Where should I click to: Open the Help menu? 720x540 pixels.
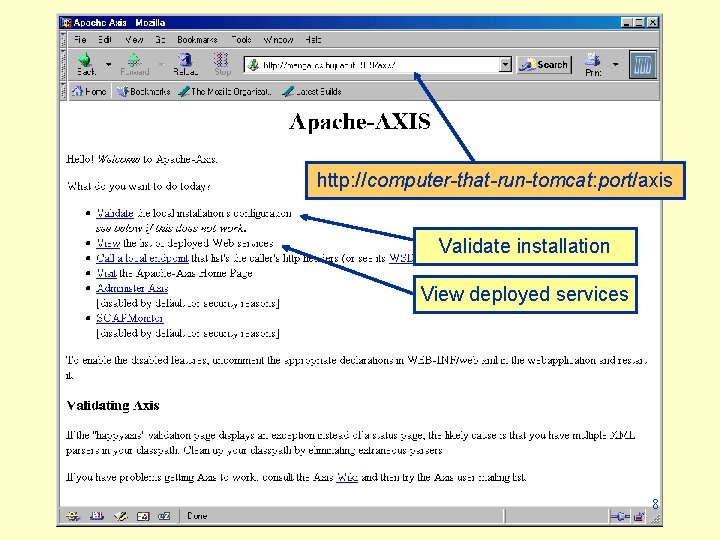point(313,40)
